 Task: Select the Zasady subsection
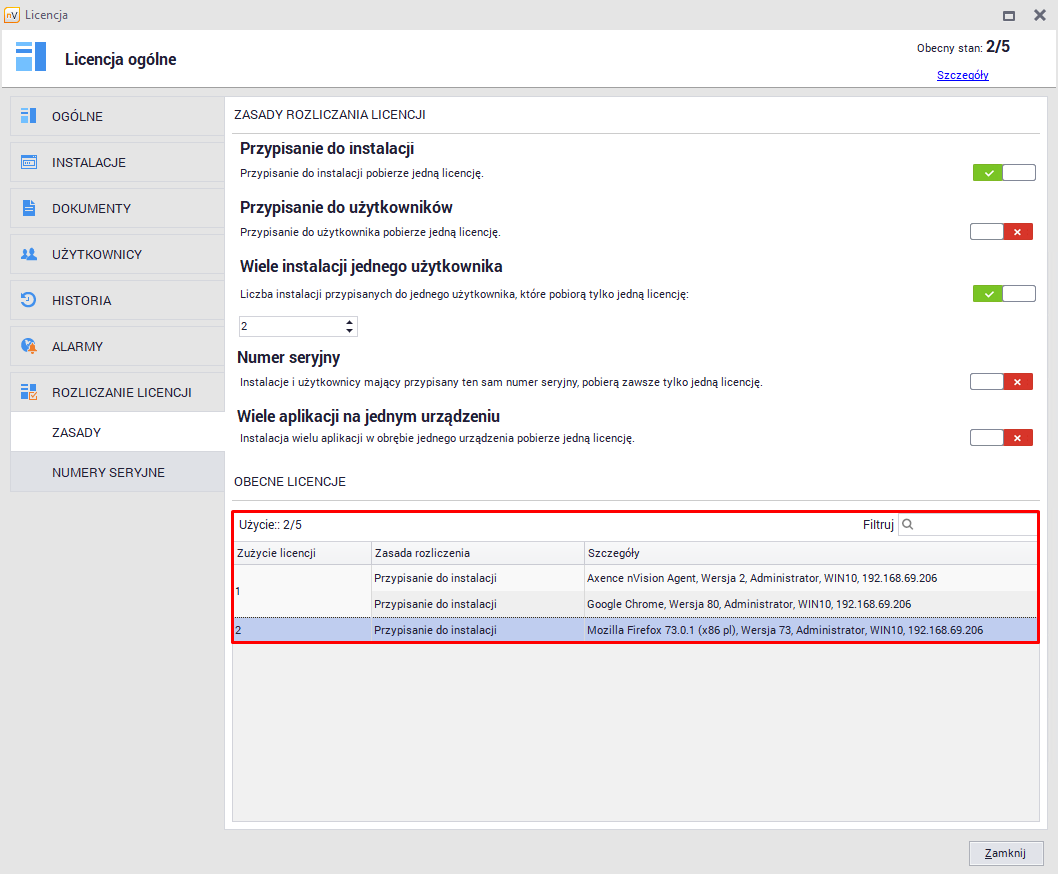coord(76,432)
